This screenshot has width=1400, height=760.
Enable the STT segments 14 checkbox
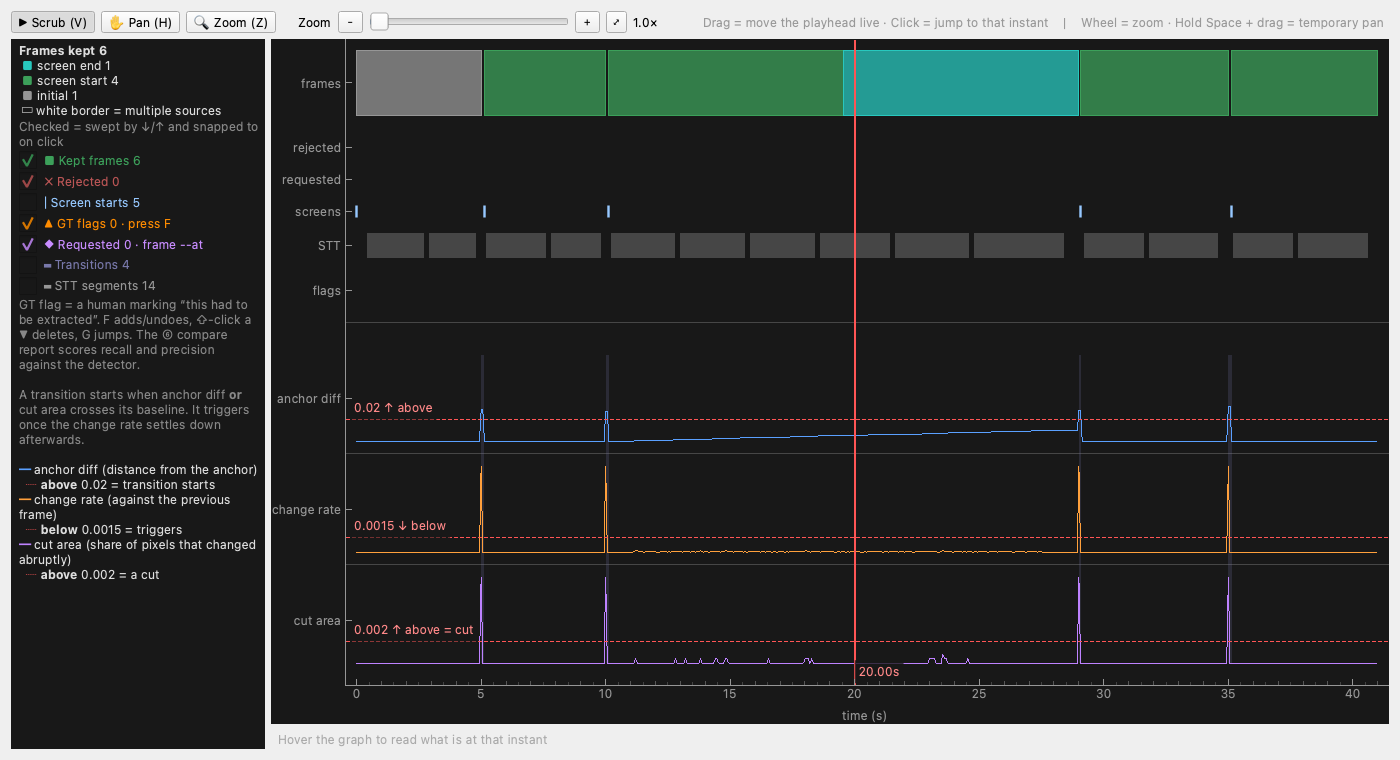[28, 286]
